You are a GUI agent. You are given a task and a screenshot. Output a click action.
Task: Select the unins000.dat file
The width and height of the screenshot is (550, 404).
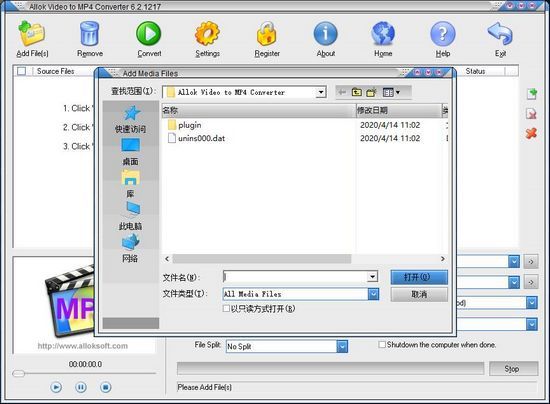197,138
